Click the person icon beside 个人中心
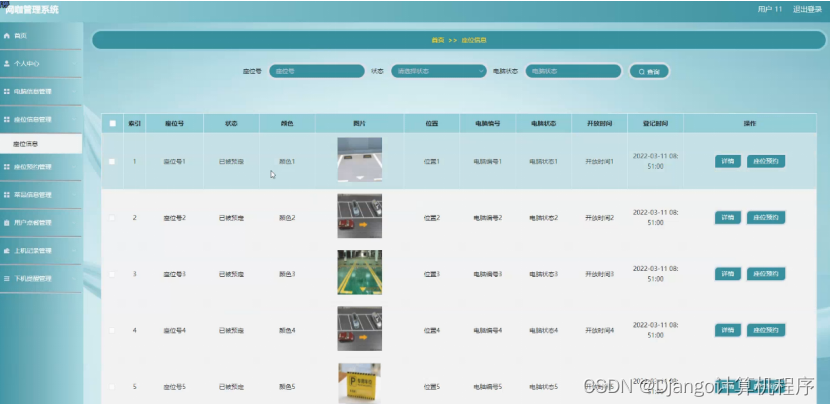The image size is (830, 406). [7, 64]
